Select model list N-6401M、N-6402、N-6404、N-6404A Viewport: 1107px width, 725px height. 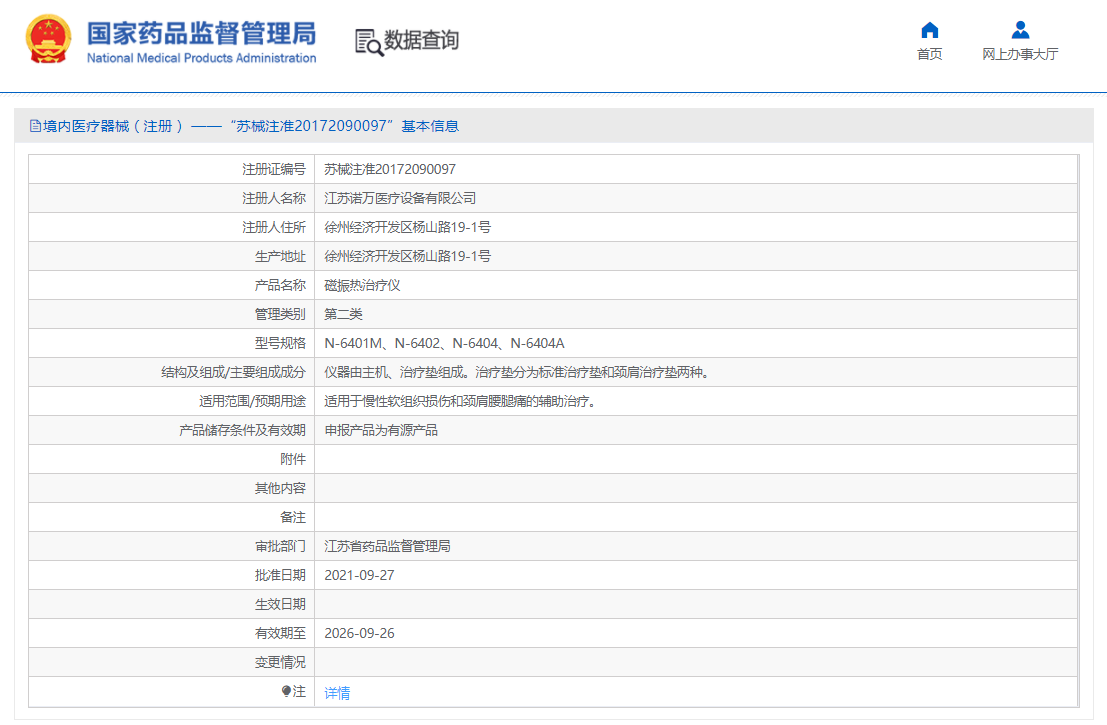tap(444, 343)
